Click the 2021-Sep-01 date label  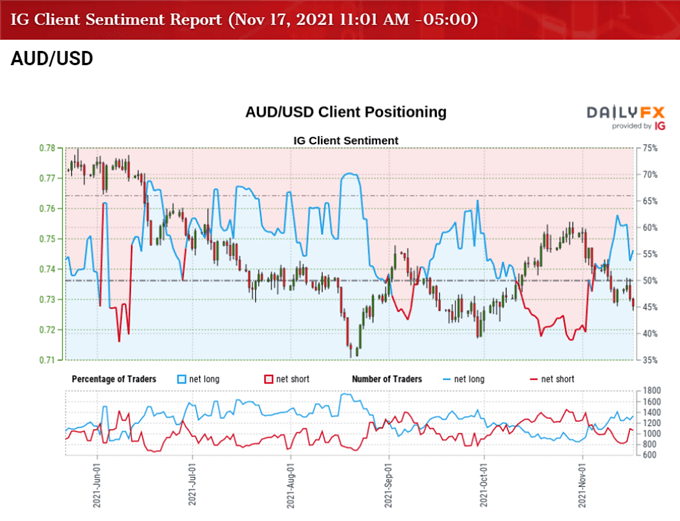[x=388, y=485]
